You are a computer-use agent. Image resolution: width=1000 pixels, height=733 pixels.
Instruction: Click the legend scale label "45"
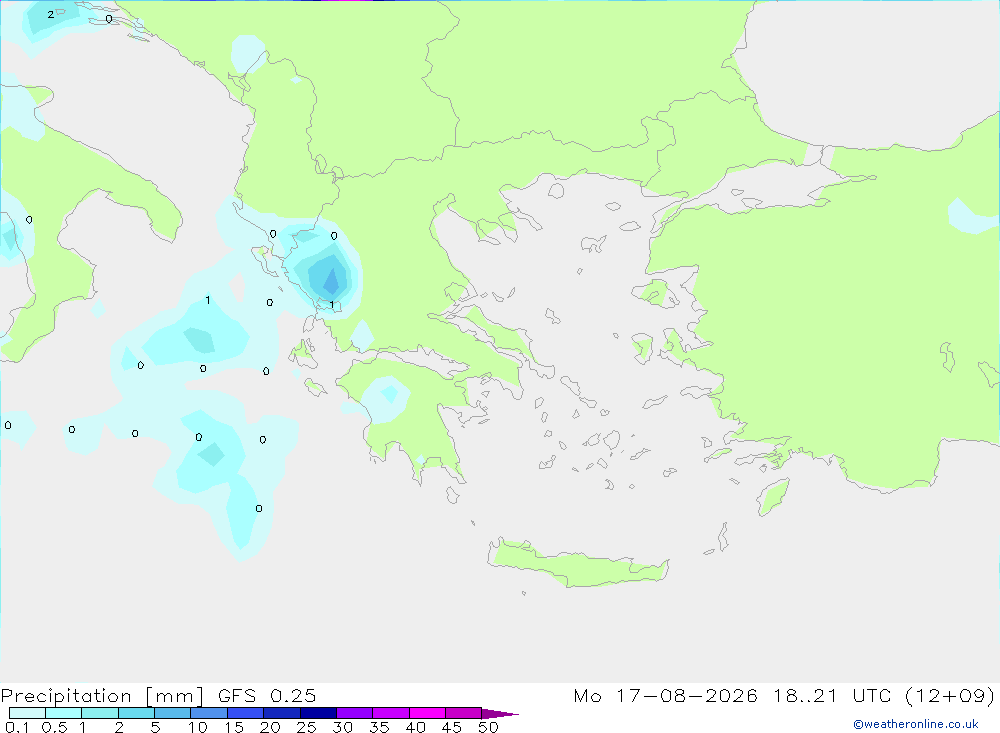pyautogui.click(x=452, y=727)
